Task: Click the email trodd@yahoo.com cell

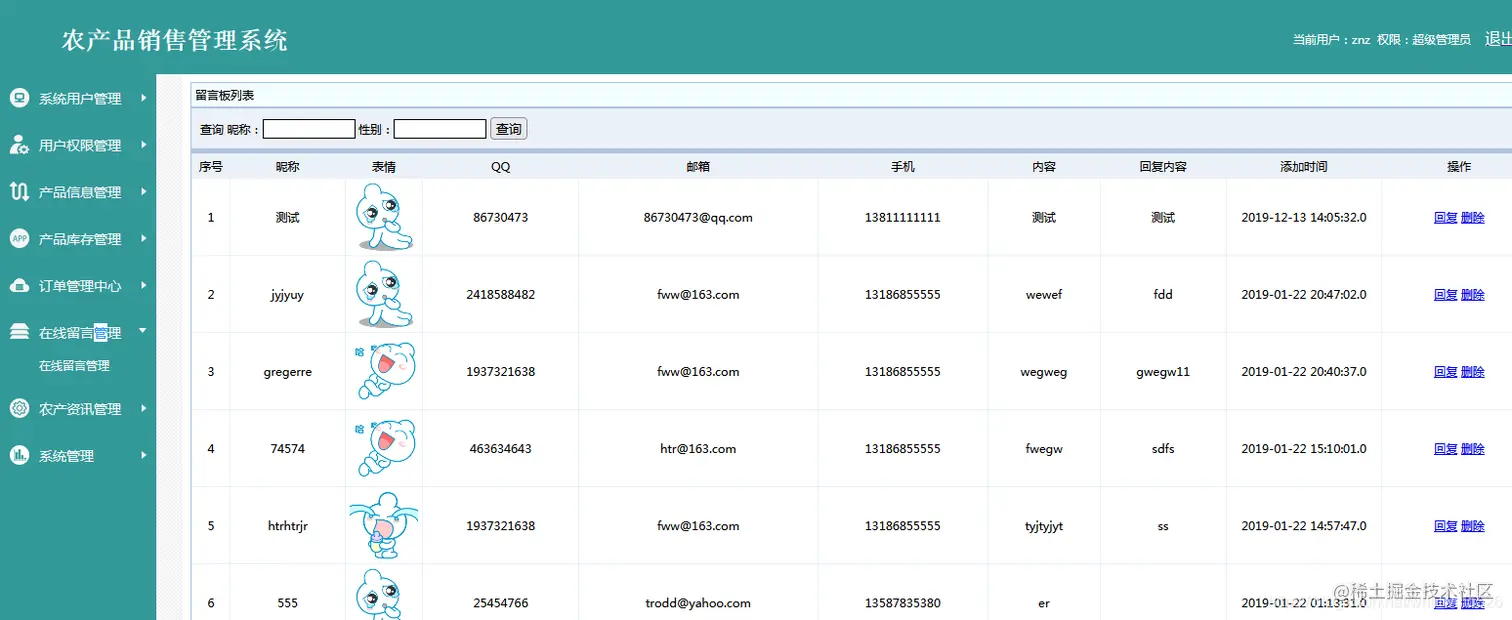Action: click(x=698, y=603)
